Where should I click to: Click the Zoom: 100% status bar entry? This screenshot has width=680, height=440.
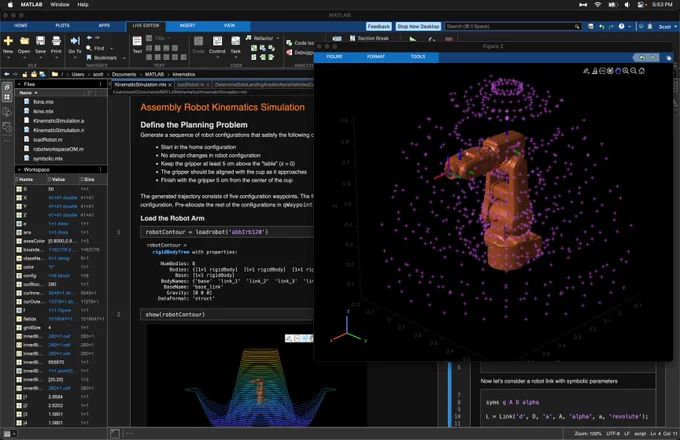(588, 433)
